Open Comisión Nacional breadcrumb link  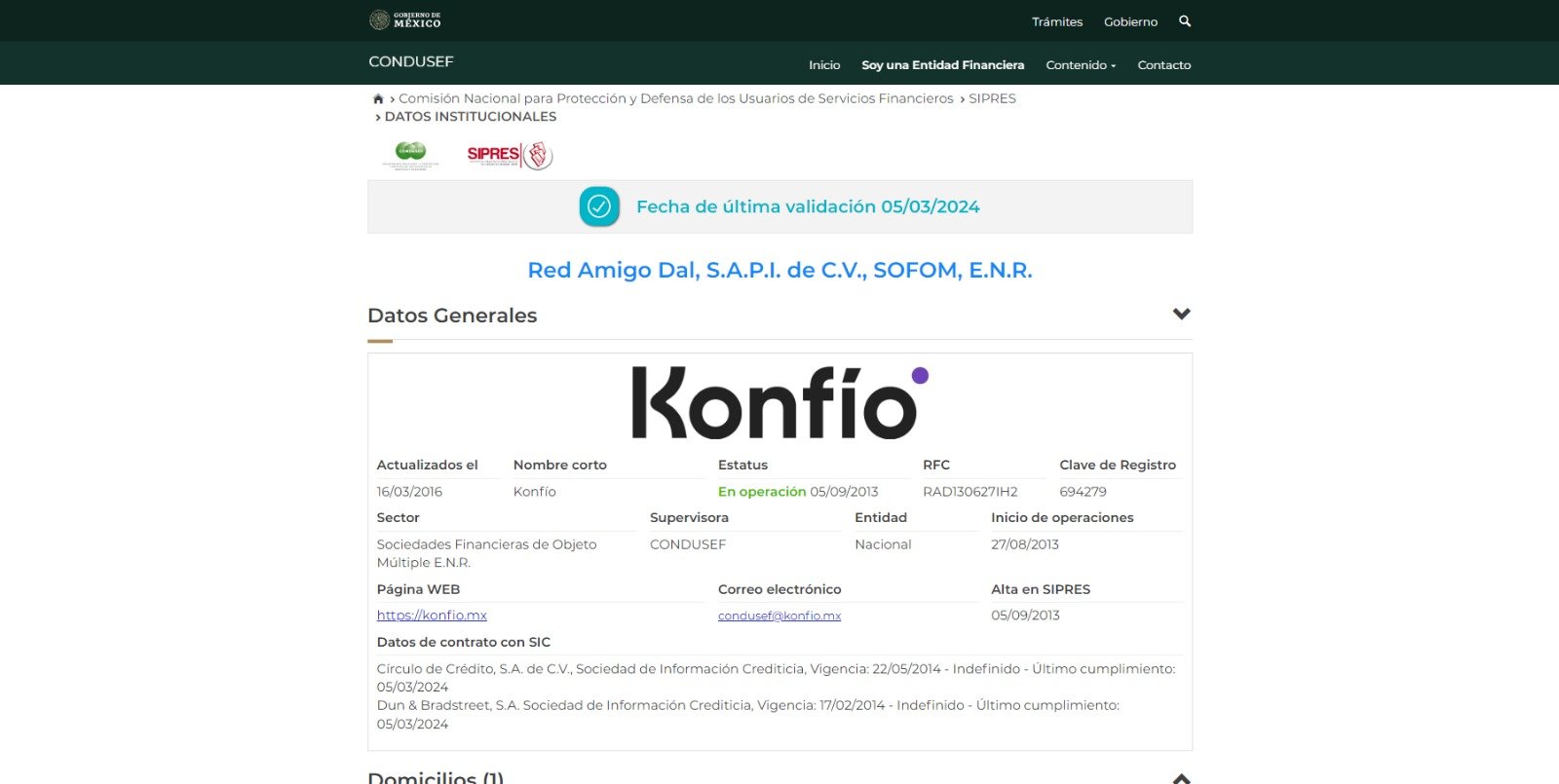click(x=676, y=98)
